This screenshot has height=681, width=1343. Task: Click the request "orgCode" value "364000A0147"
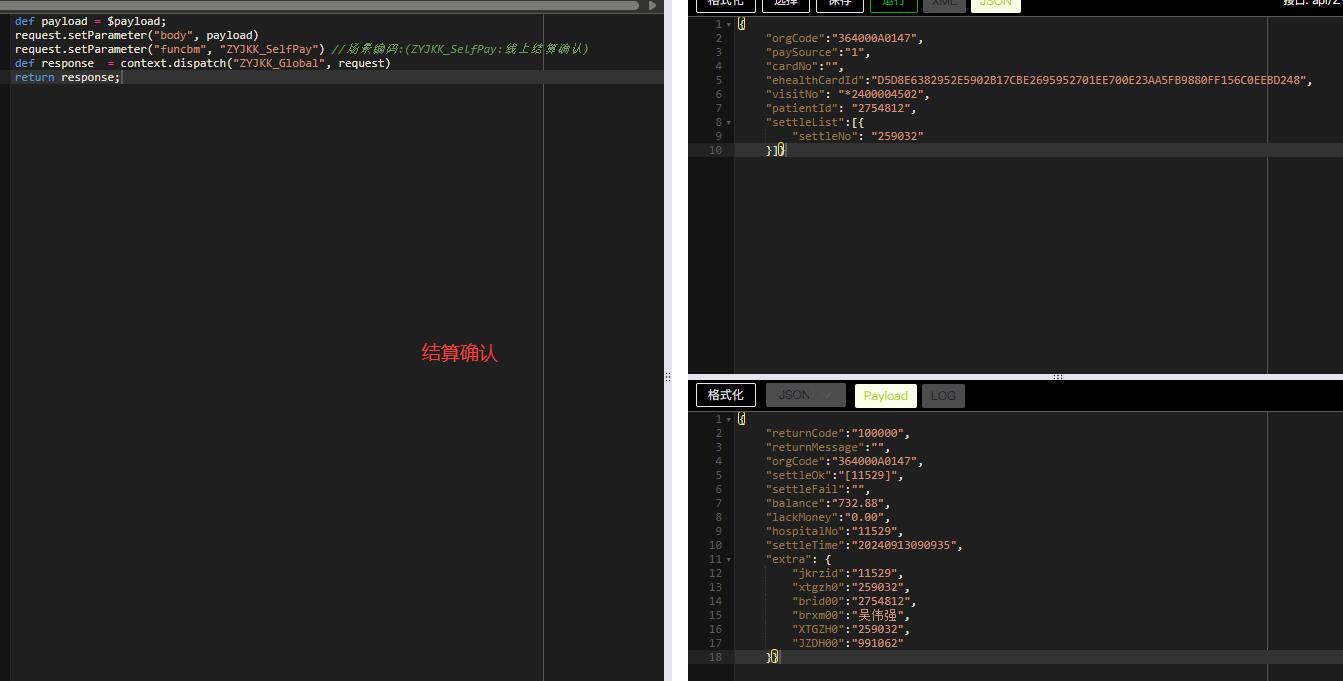point(874,38)
